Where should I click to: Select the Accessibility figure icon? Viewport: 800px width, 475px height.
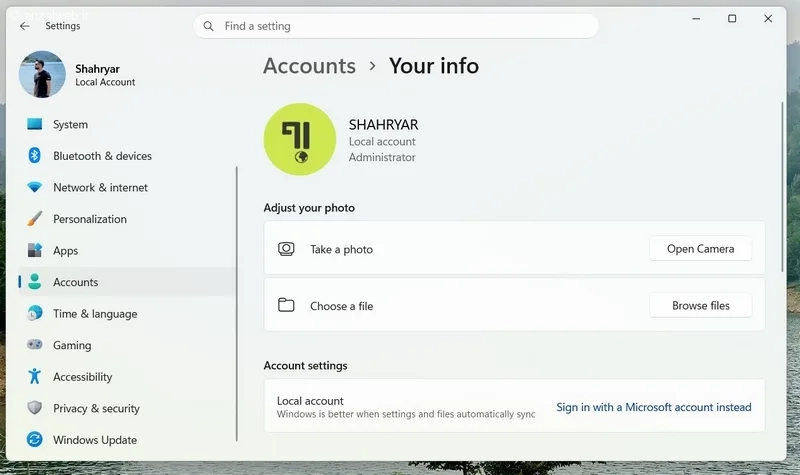35,376
